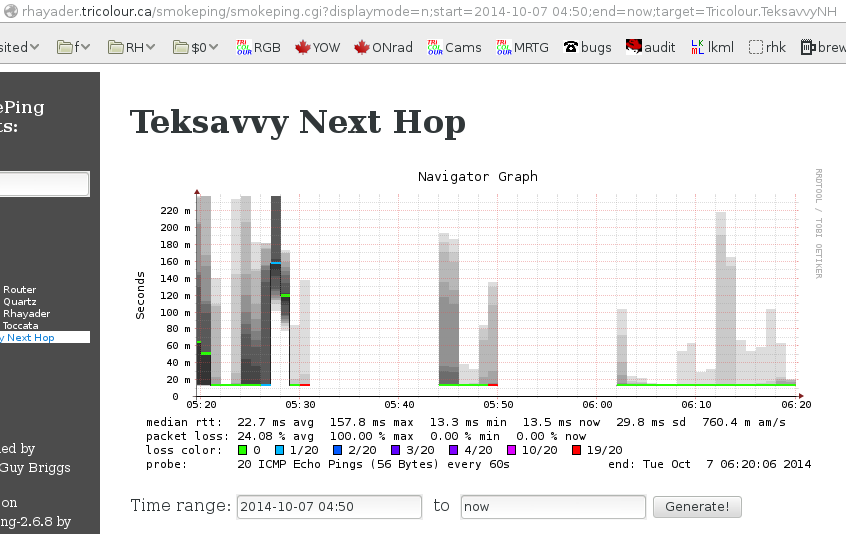Click the '29.8 ms sd' value
The image size is (846, 534).
tap(651, 422)
